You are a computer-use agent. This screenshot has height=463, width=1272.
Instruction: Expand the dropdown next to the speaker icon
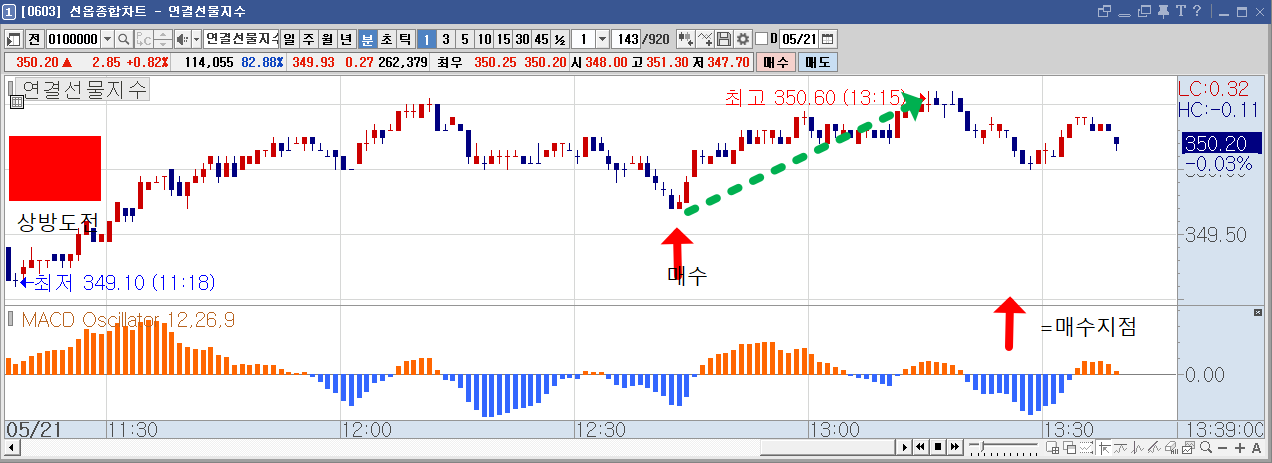click(196, 39)
